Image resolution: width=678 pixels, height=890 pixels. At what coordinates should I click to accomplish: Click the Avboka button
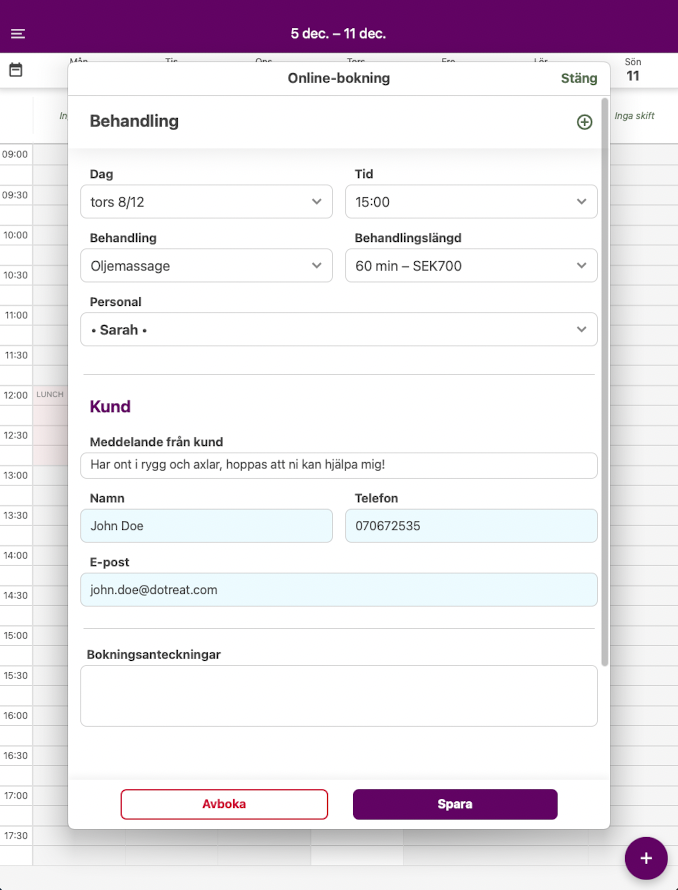point(224,804)
